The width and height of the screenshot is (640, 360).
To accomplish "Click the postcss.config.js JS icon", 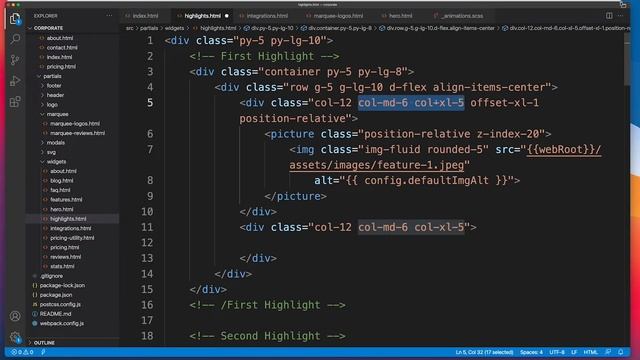I will point(35,304).
